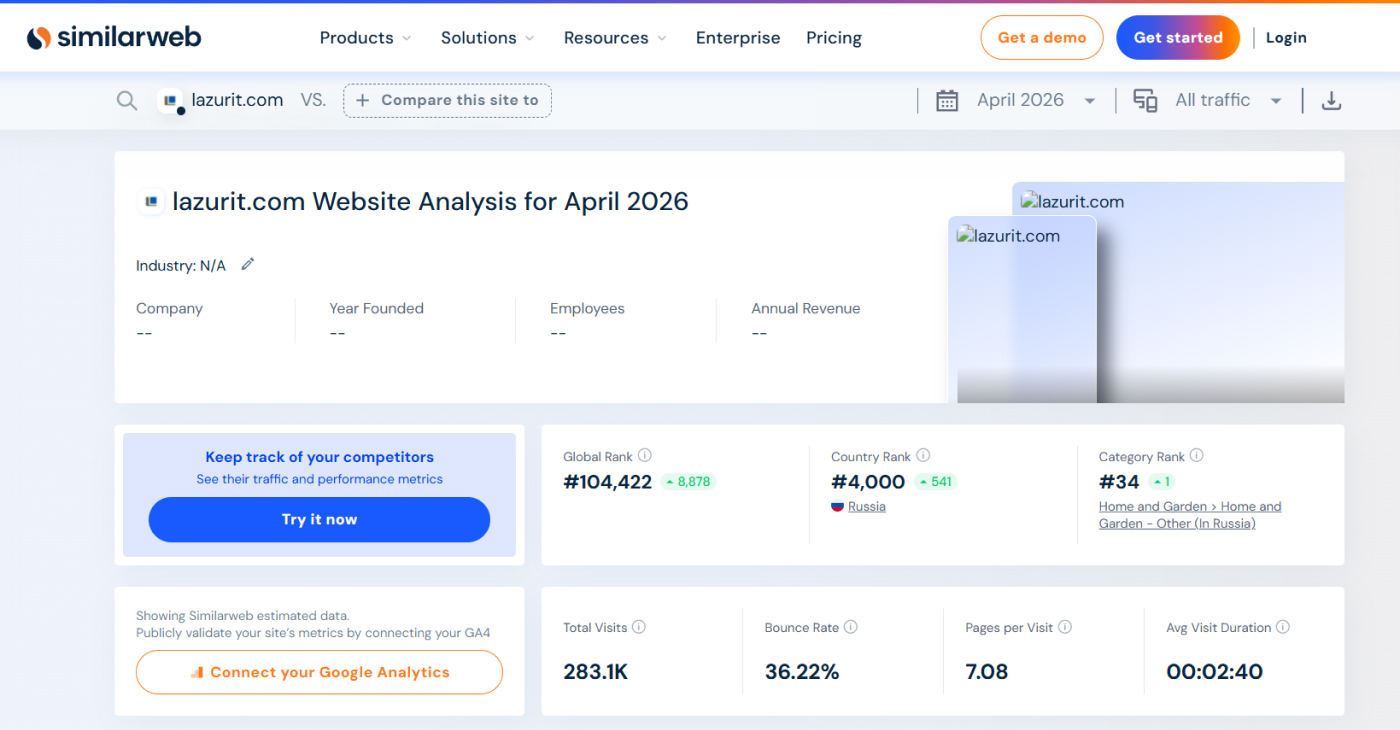
Task: Click the Similarweb logo
Action: click(x=113, y=38)
